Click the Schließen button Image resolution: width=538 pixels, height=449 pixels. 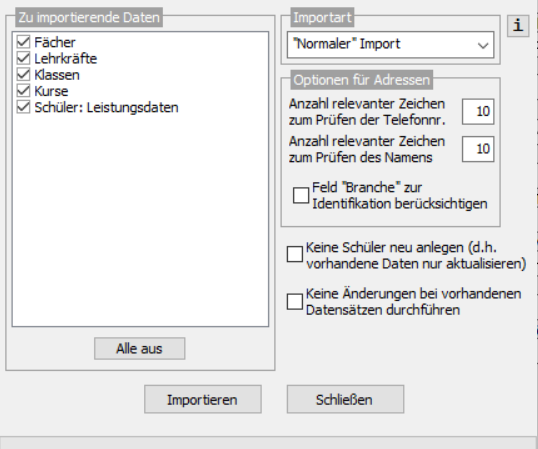point(345,399)
